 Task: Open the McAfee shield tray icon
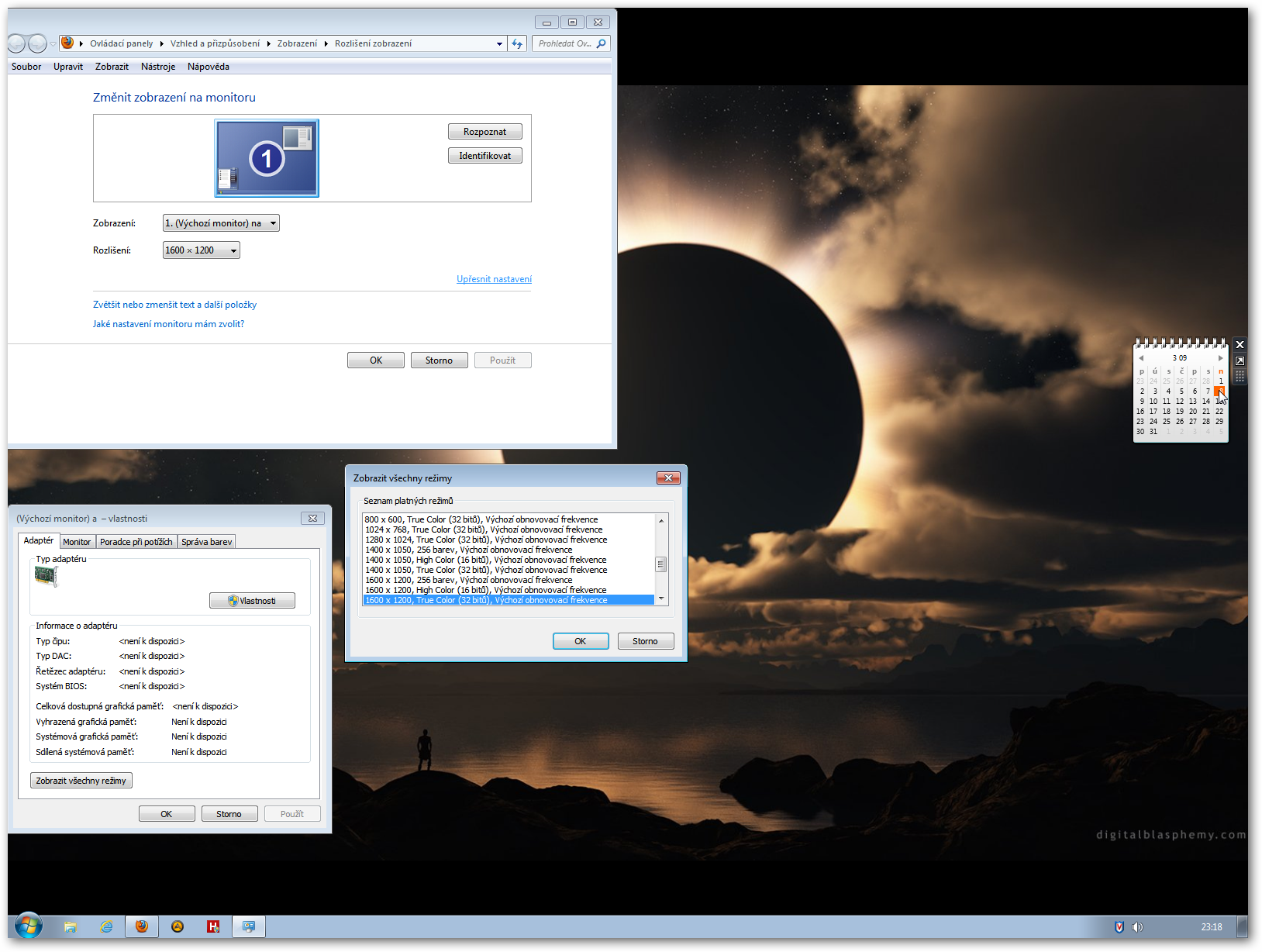(x=1119, y=927)
